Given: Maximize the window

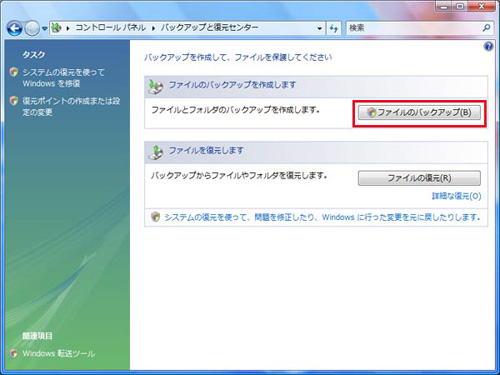Looking at the screenshot, I should [x=460, y=7].
